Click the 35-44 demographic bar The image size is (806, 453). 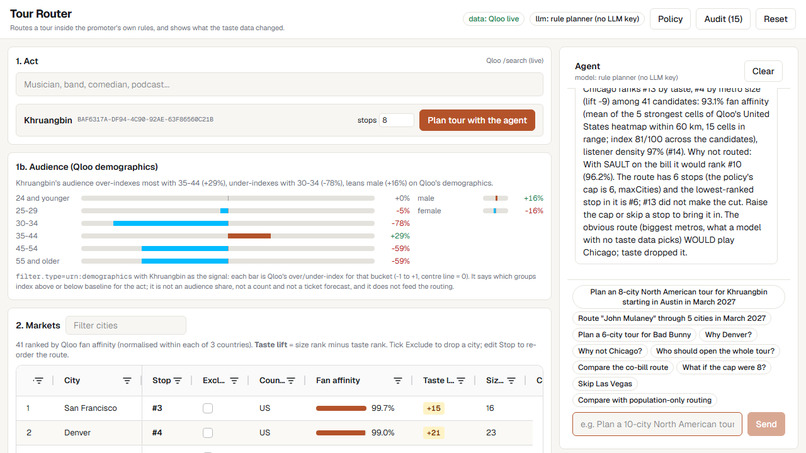(x=249, y=236)
